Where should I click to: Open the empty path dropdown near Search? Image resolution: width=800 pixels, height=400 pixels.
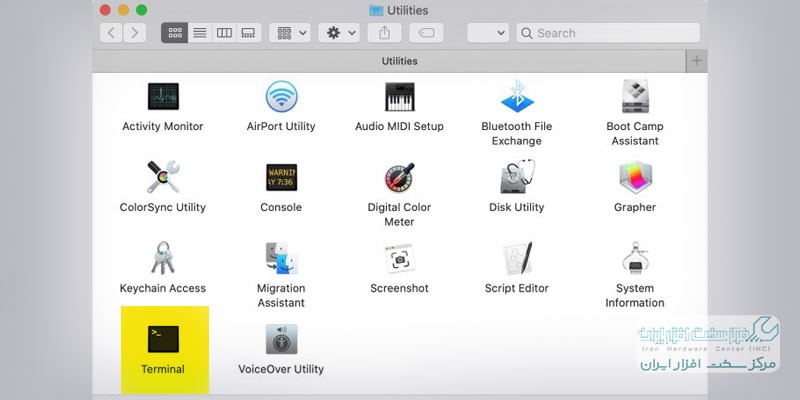click(x=488, y=33)
